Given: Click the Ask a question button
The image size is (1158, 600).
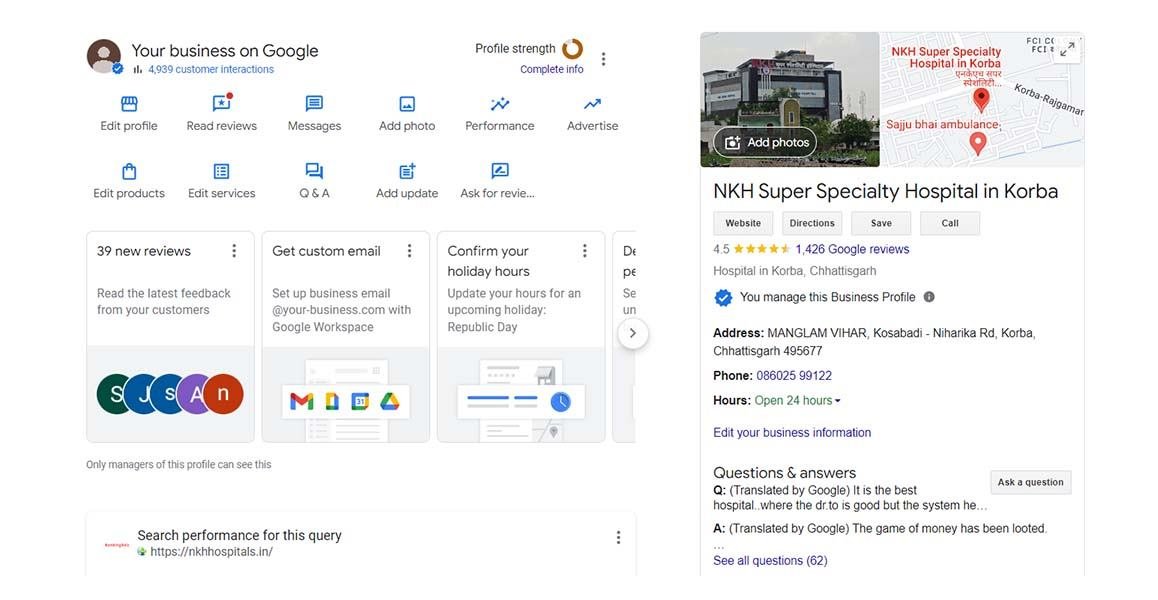Looking at the screenshot, I should [x=1031, y=483].
